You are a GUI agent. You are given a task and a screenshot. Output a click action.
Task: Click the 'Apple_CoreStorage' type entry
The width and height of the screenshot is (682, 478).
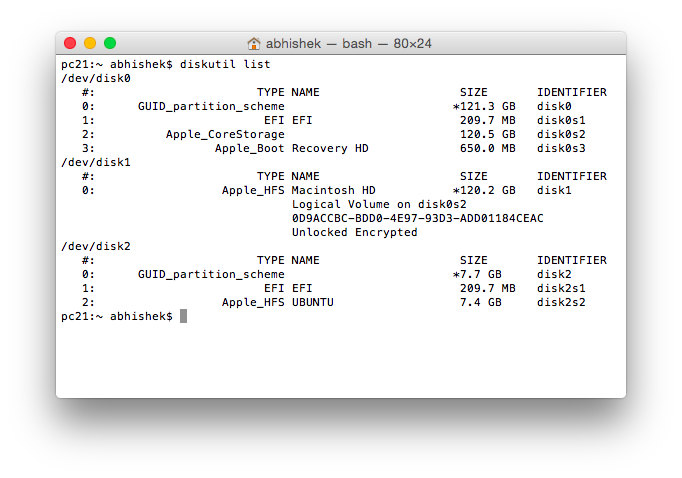(225, 134)
